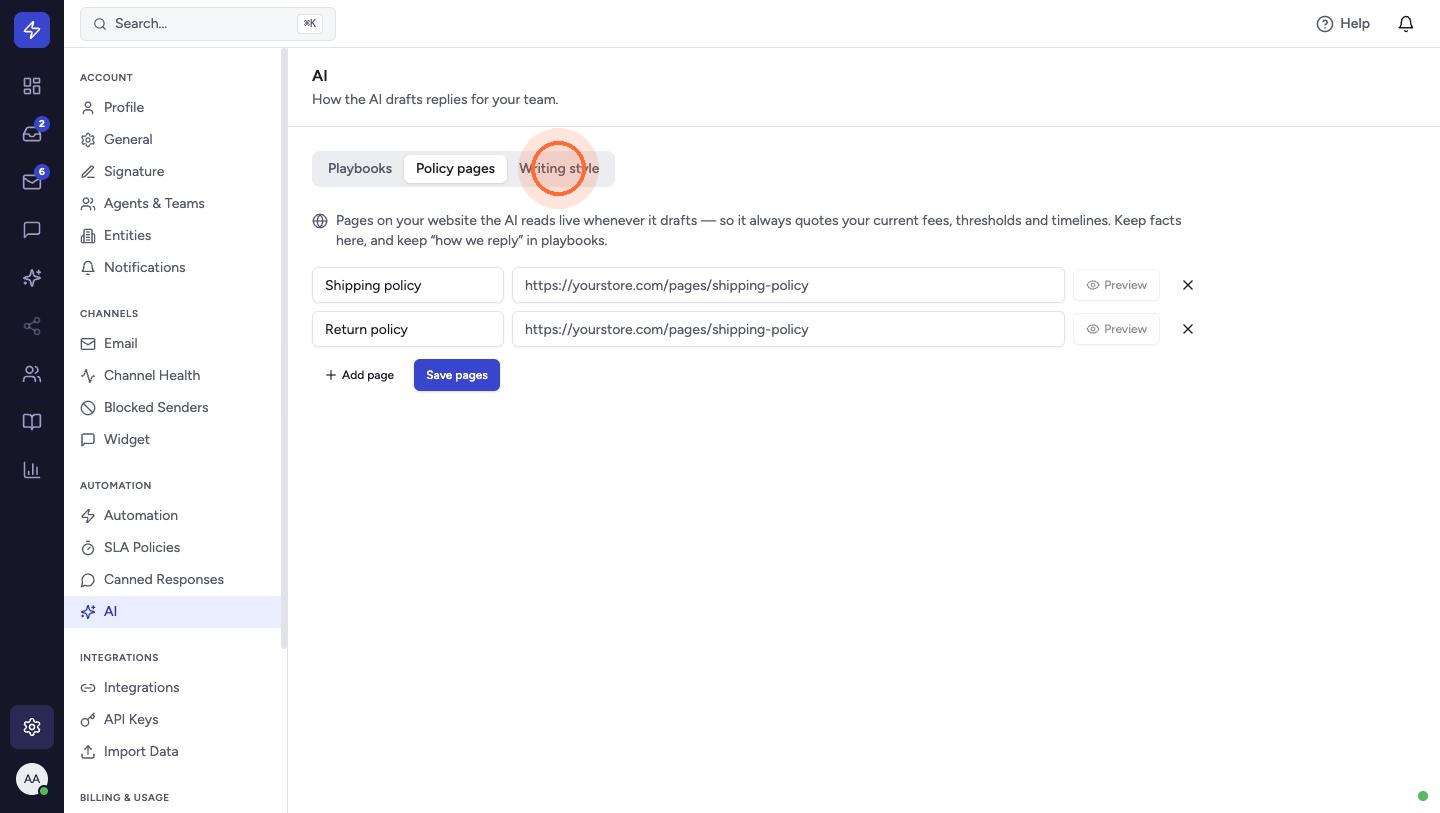The image size is (1440, 813).
Task: Click the Save pages button
Action: click(x=457, y=375)
